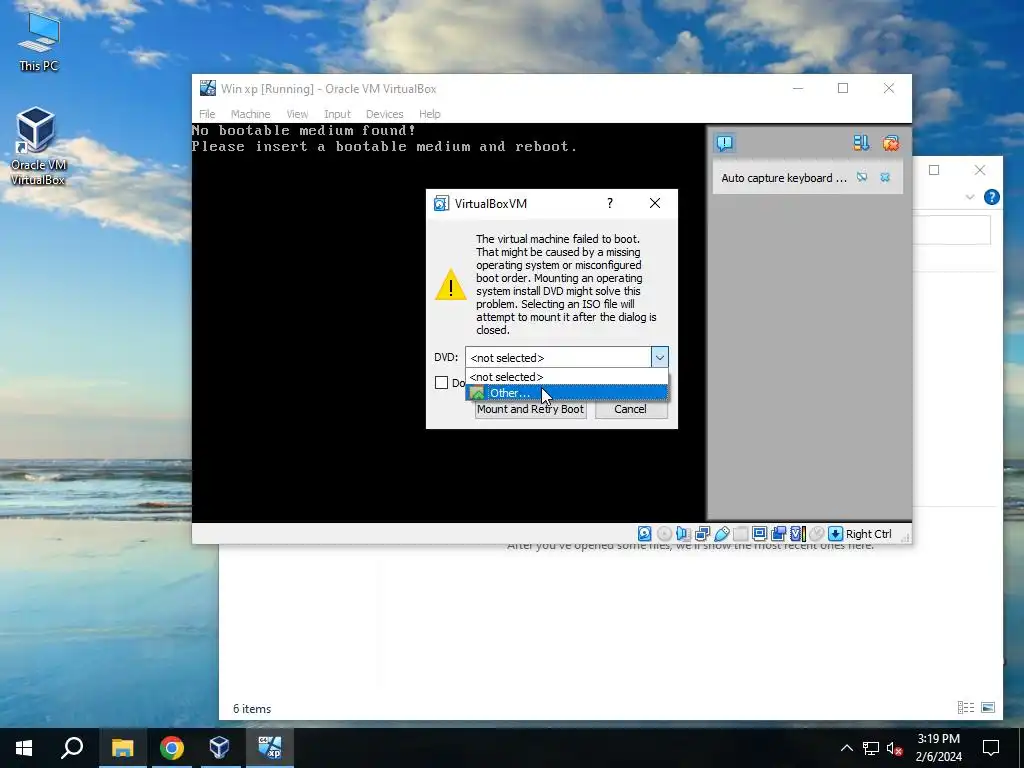Open the Action Center notifications icon
The height and width of the screenshot is (768, 1024).
(x=991, y=748)
